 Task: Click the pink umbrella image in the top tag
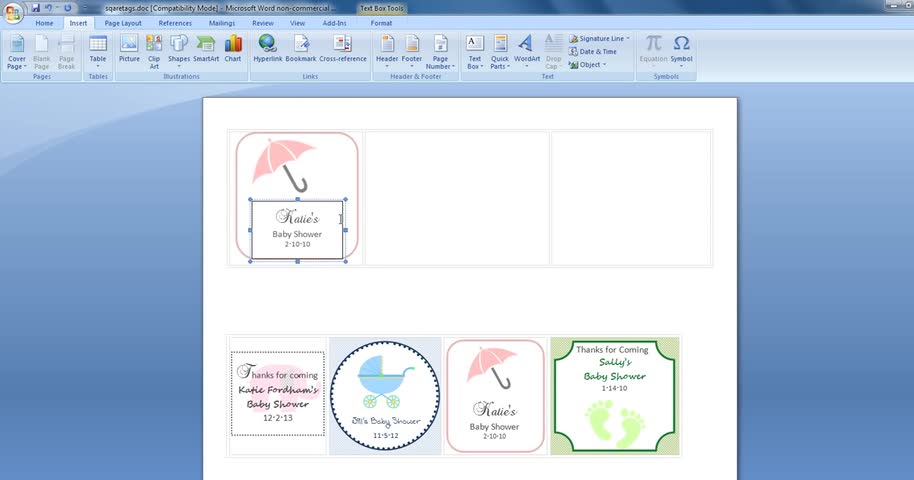coord(284,164)
